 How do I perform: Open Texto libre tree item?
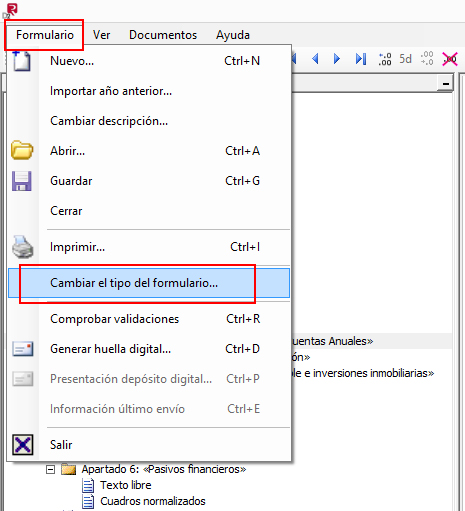point(126,485)
